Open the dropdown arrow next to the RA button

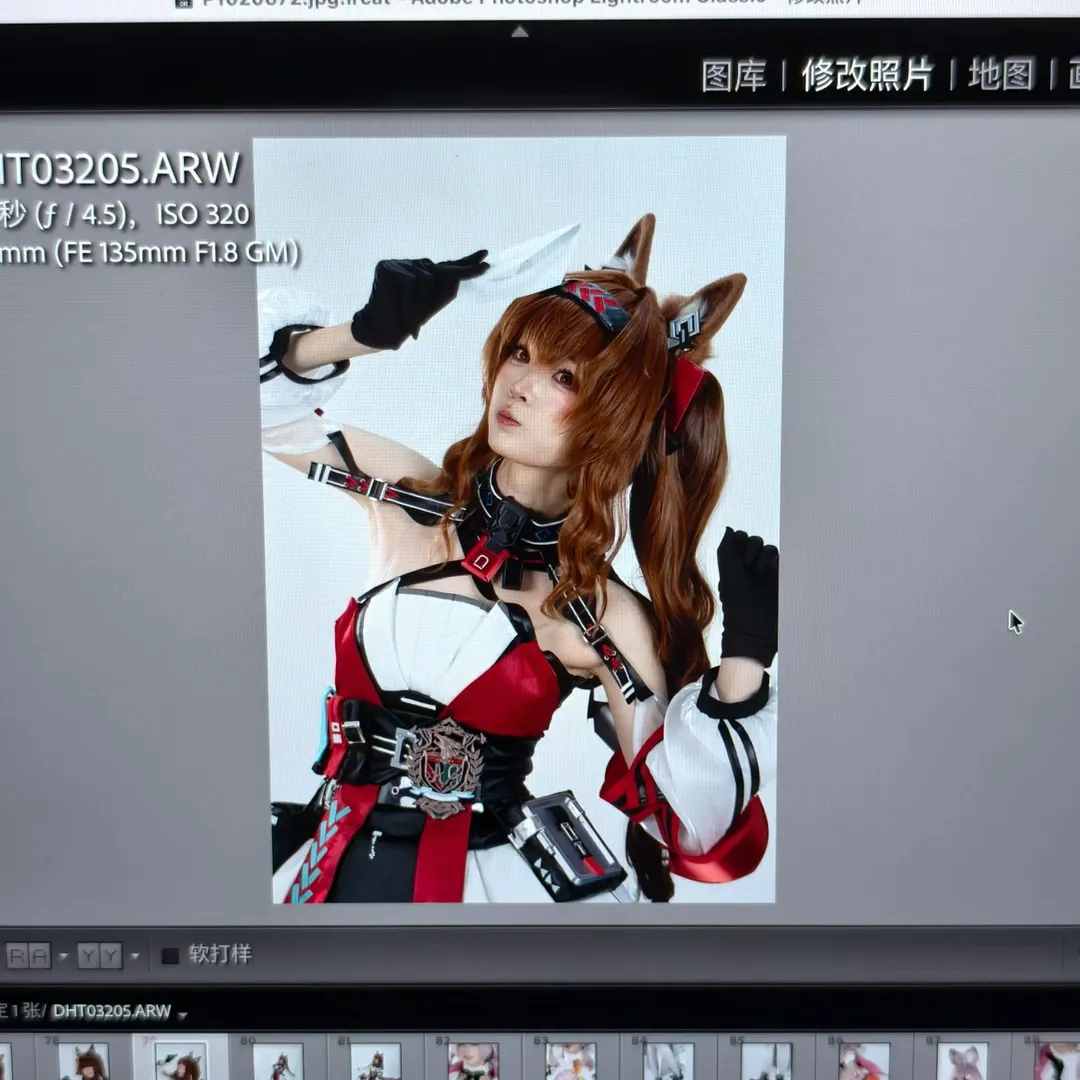(63, 955)
